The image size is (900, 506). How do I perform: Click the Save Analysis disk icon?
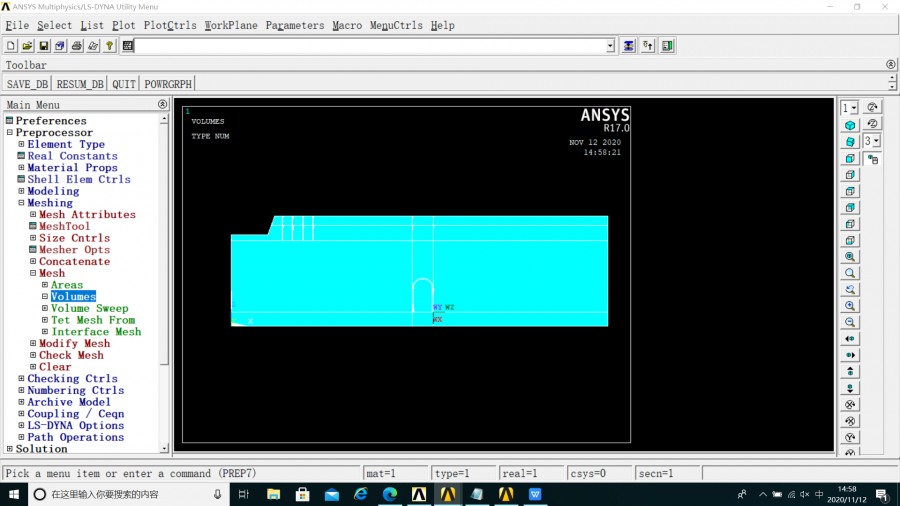tap(44, 46)
